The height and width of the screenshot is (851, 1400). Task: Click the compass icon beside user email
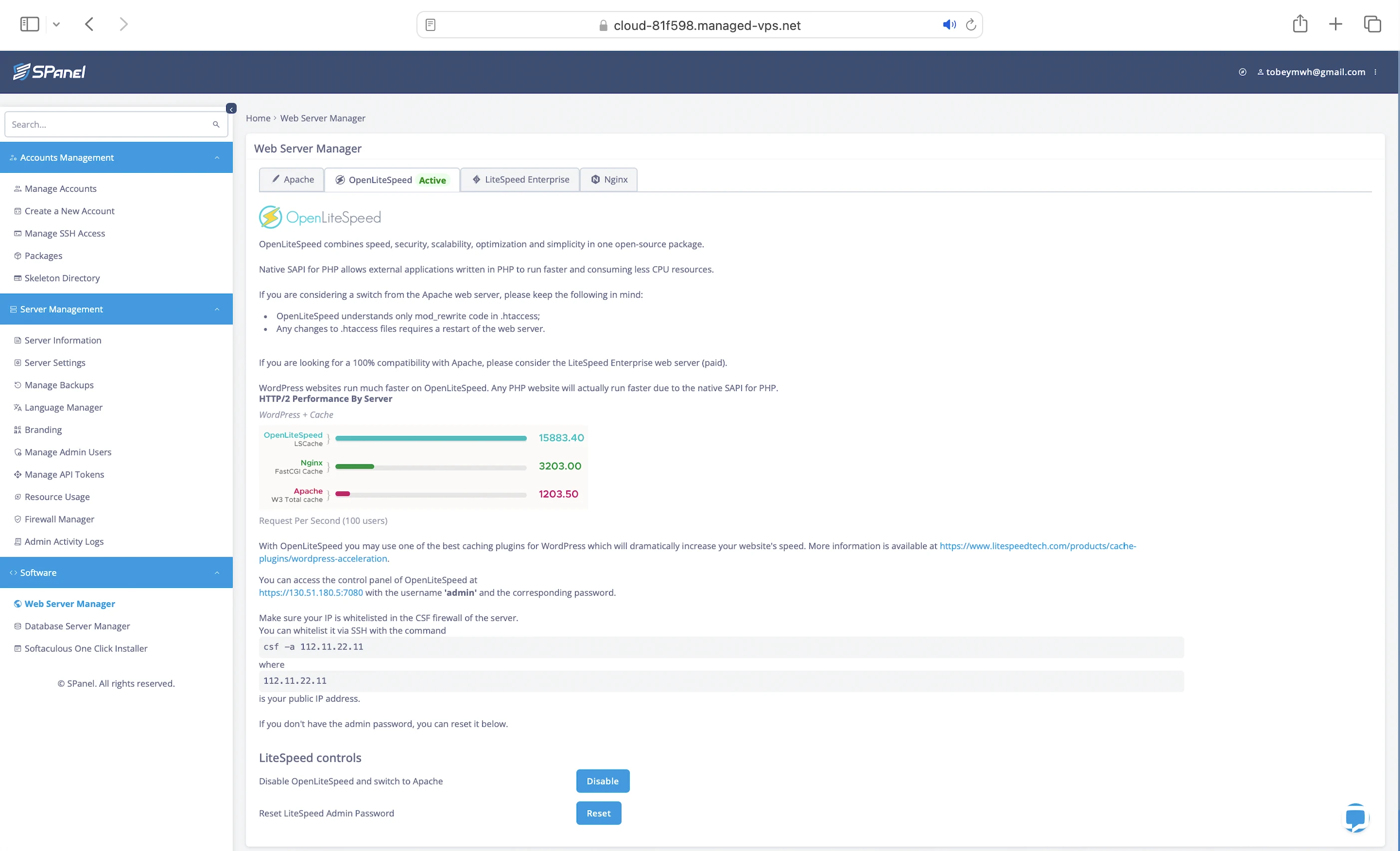[x=1243, y=72]
